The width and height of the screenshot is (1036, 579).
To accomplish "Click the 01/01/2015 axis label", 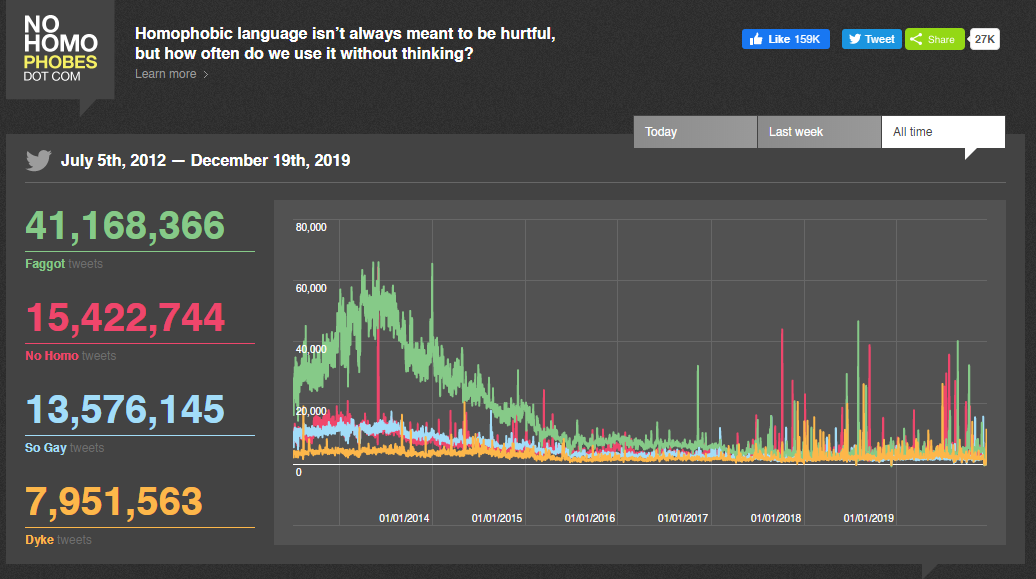I will (x=497, y=518).
